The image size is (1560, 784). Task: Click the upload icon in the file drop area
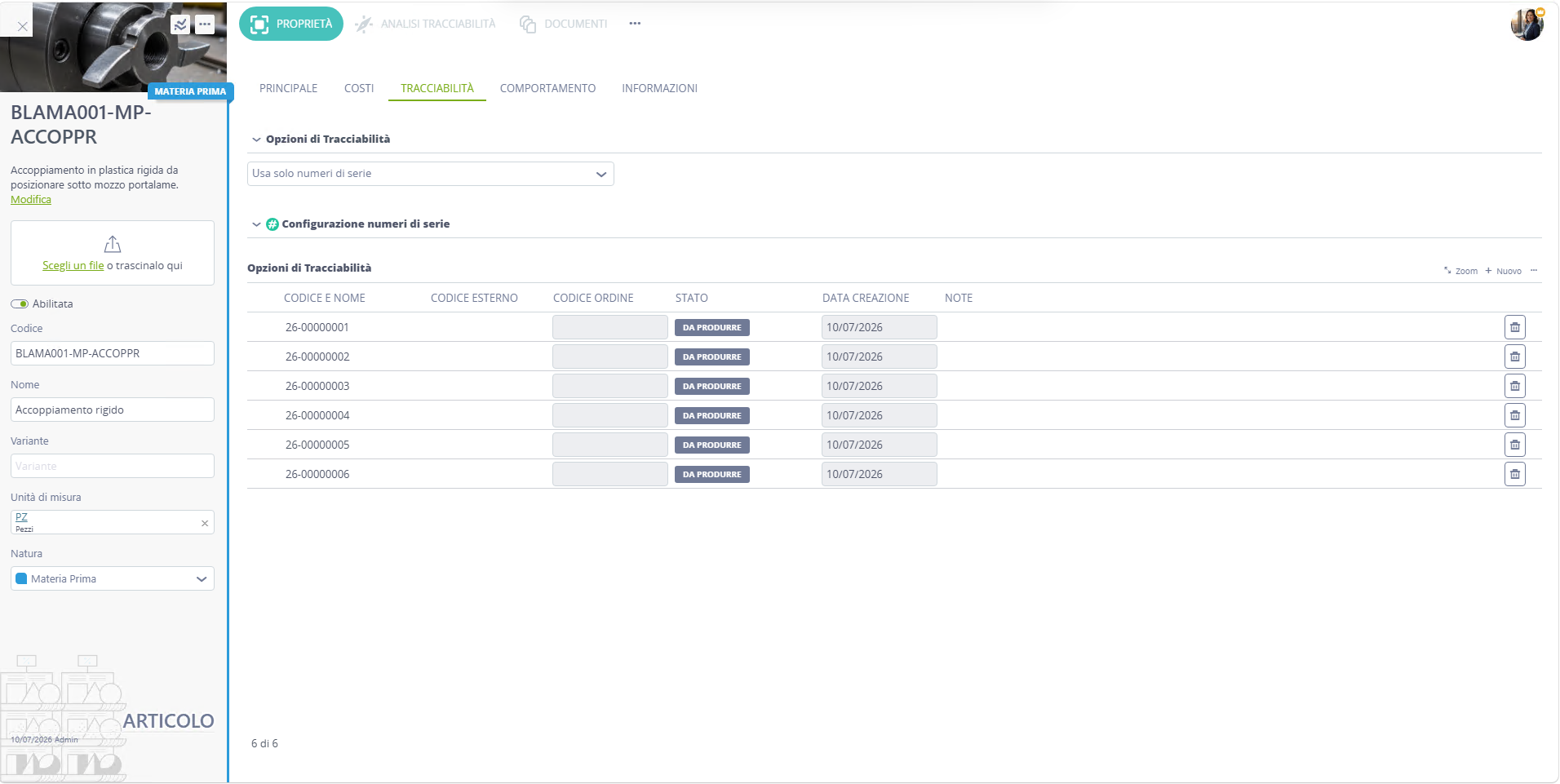tap(113, 244)
